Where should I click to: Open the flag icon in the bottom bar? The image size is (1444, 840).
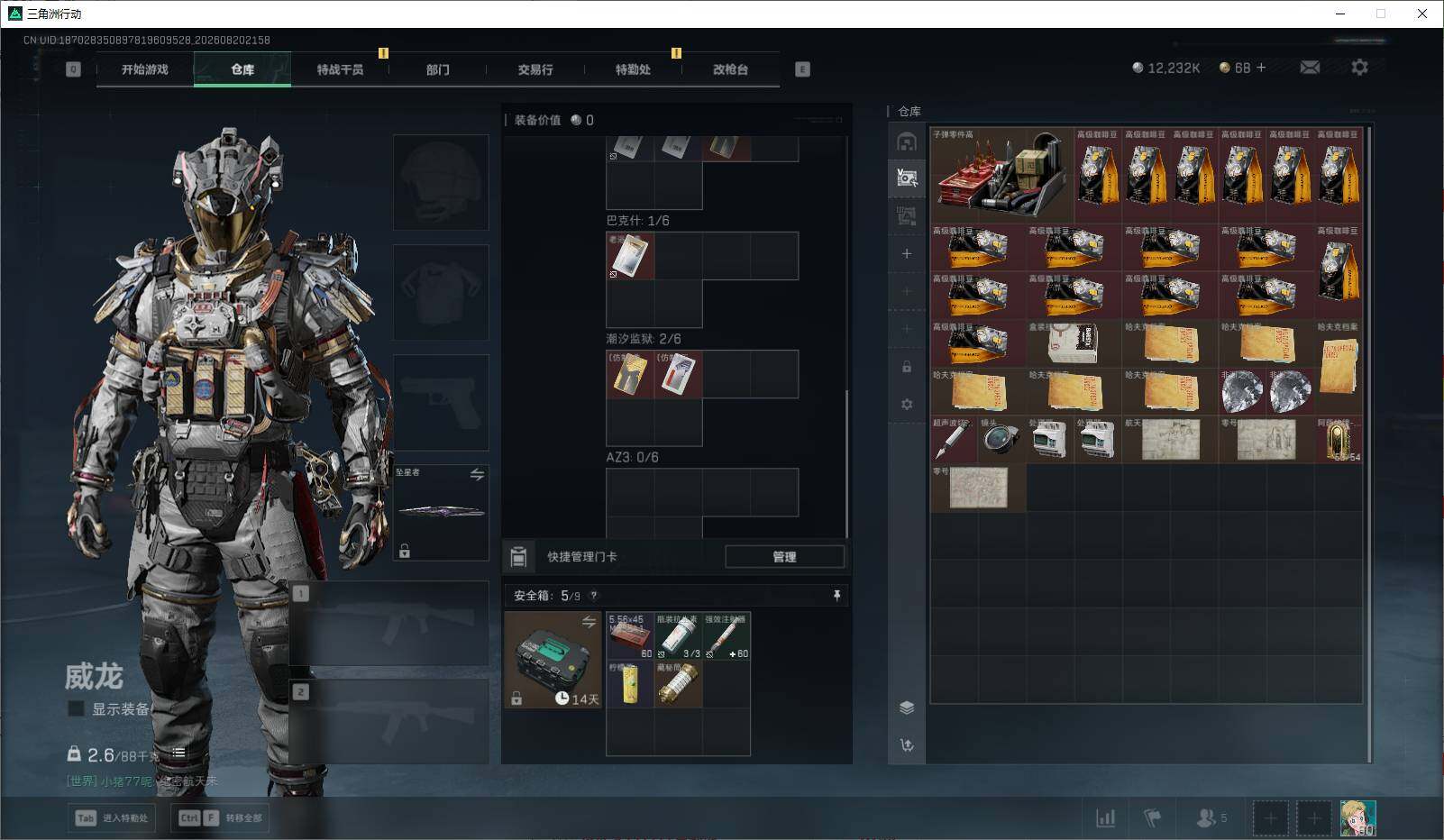pyautogui.click(x=1152, y=817)
